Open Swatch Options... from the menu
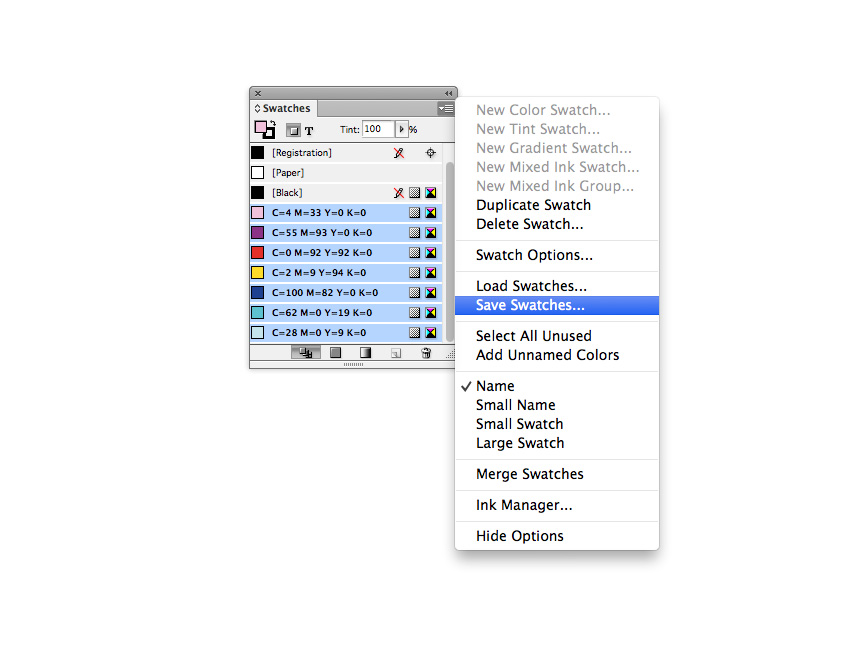The height and width of the screenshot is (663, 850). [557, 255]
